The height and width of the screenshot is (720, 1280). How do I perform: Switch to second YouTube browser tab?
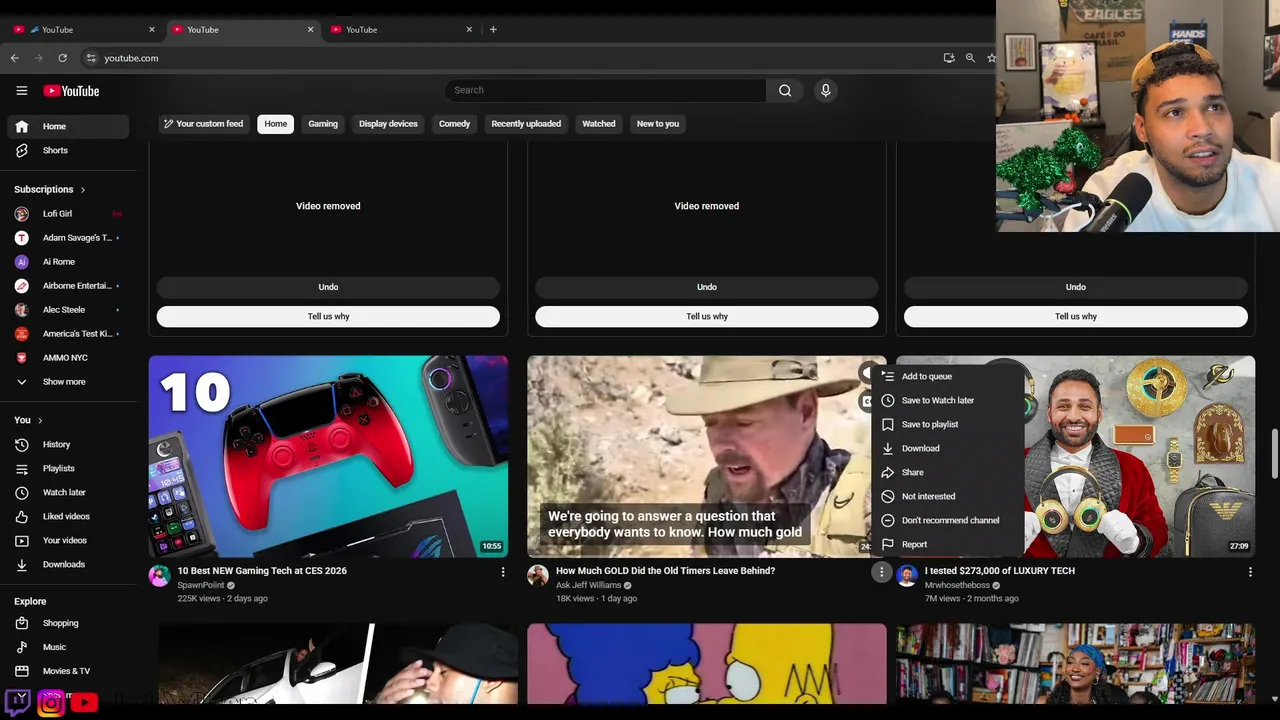(240, 30)
